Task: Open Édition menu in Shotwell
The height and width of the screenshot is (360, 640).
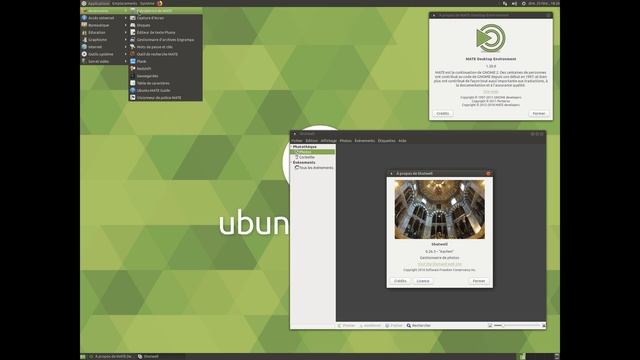Action: point(311,141)
